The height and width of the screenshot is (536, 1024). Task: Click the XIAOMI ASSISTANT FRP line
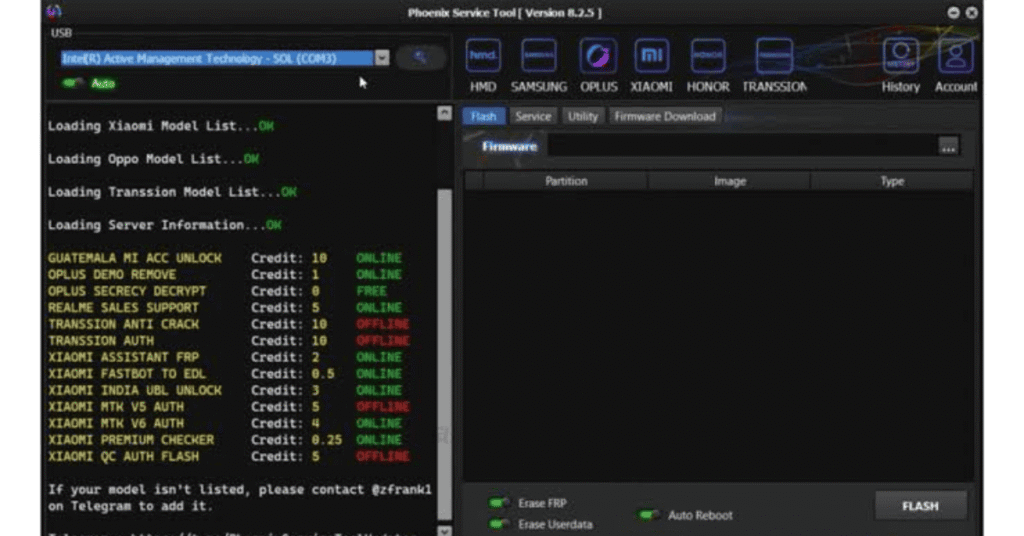225,357
